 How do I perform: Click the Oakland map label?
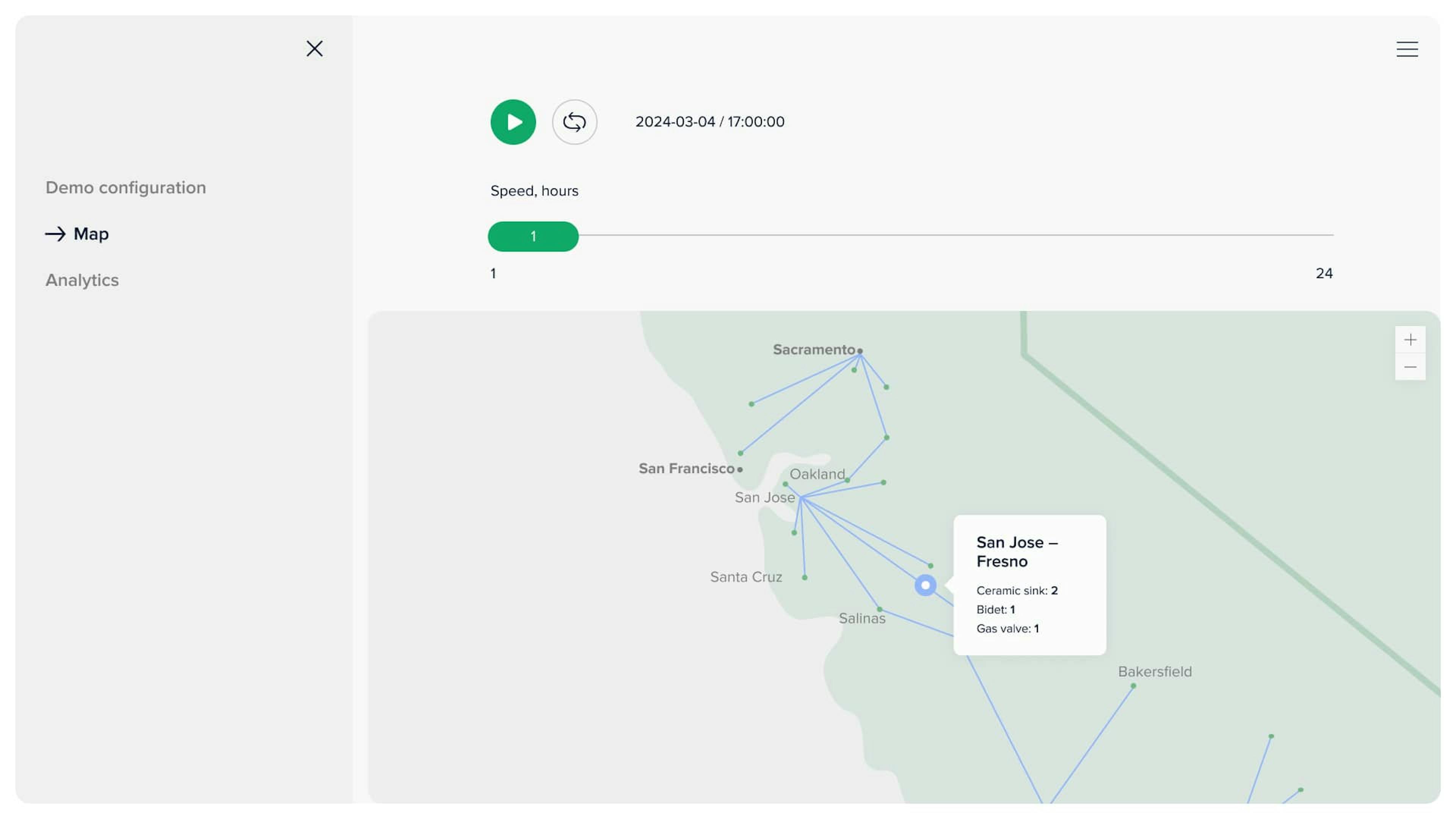point(817,474)
